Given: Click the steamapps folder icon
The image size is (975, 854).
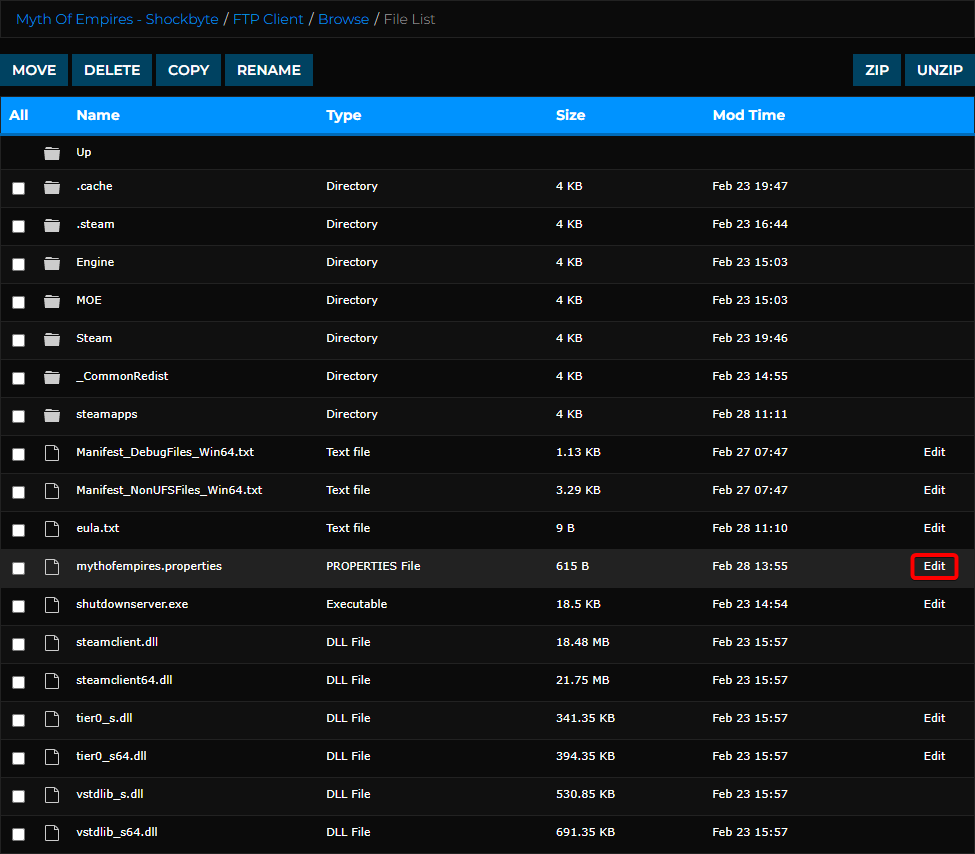Looking at the screenshot, I should pyautogui.click(x=52, y=414).
